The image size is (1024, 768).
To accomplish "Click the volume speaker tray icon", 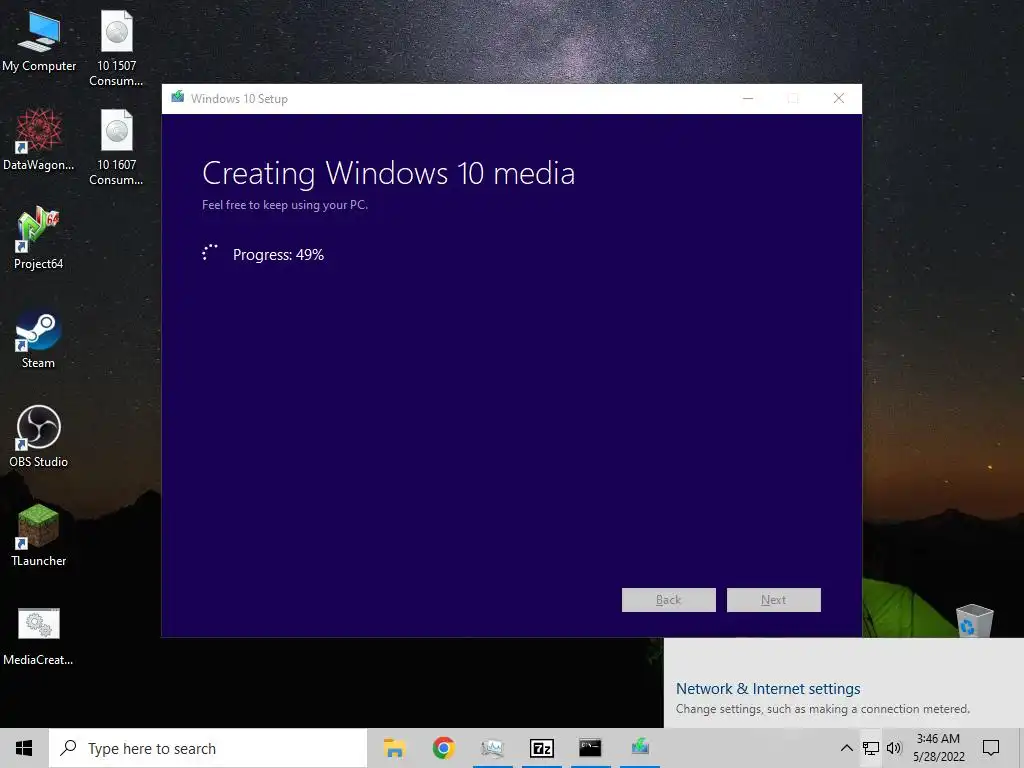I will (894, 748).
